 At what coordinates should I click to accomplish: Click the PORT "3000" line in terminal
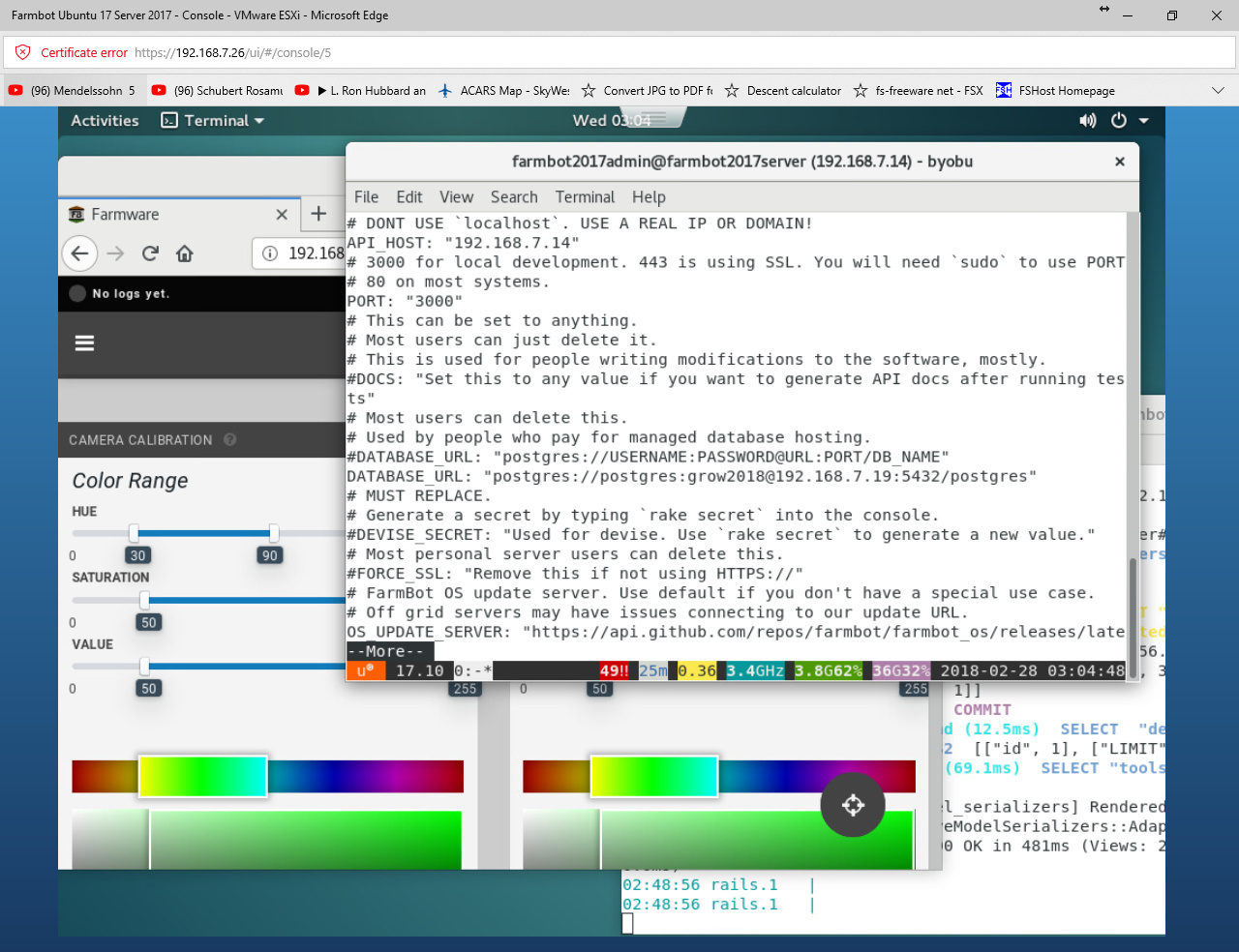pos(405,301)
